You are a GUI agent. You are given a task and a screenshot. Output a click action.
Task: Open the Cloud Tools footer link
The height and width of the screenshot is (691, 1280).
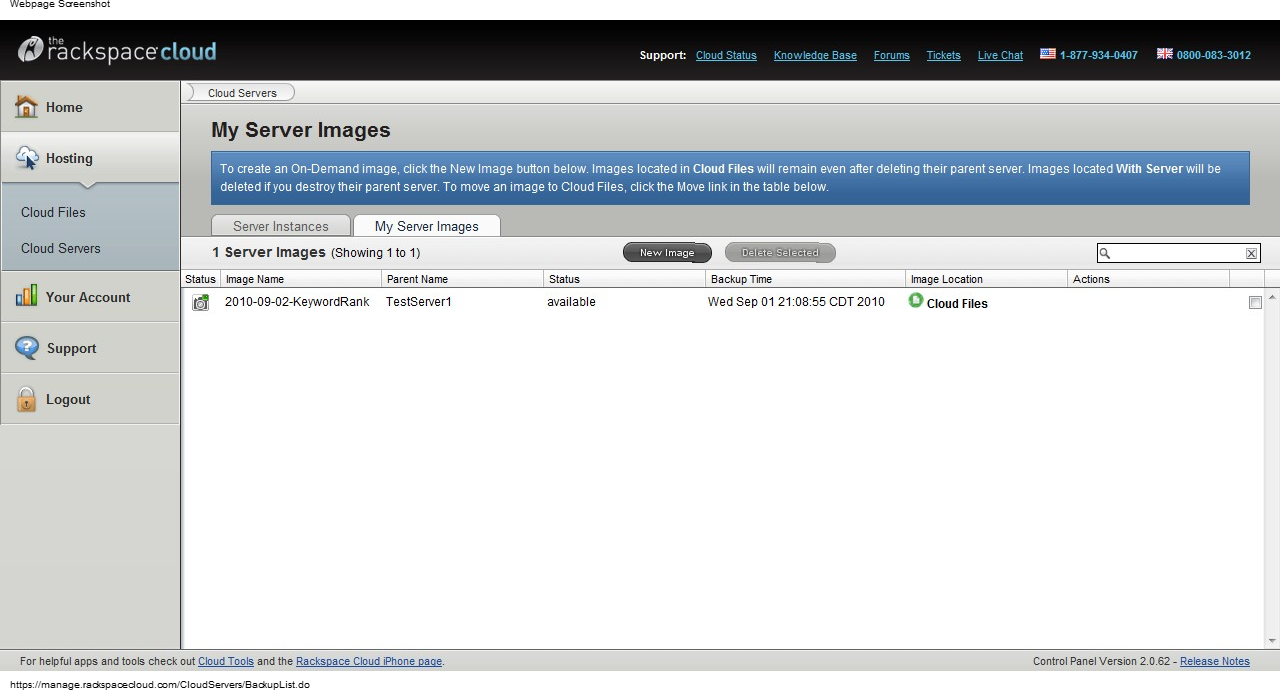226,661
